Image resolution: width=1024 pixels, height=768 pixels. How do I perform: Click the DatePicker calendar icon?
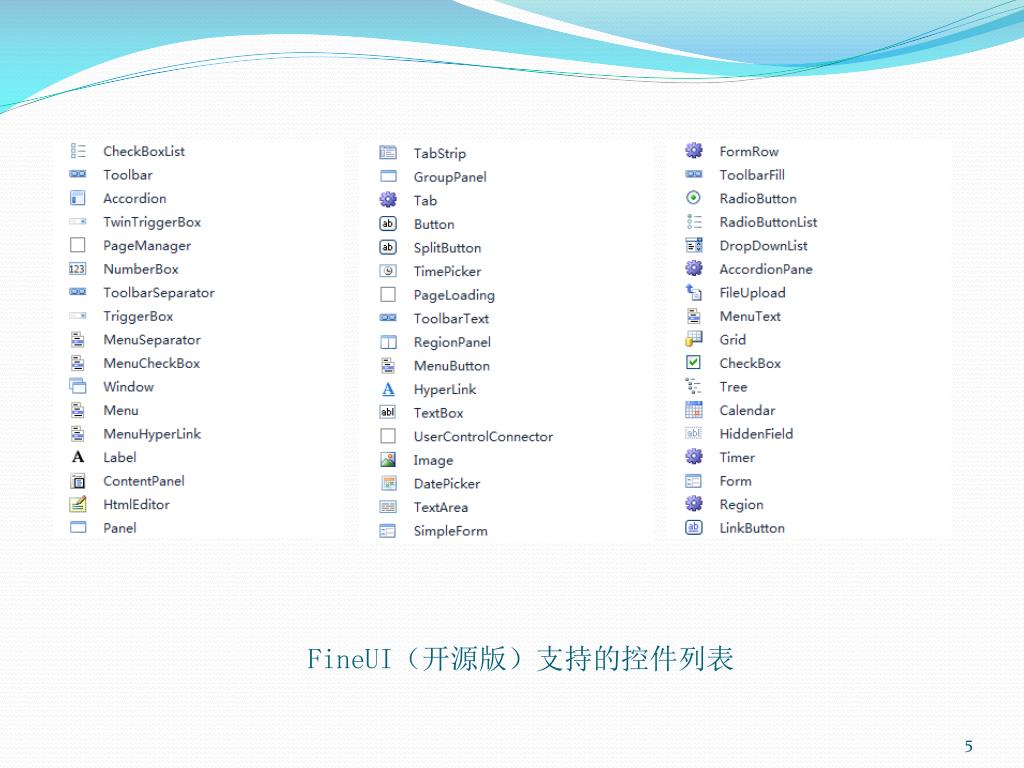tap(388, 483)
